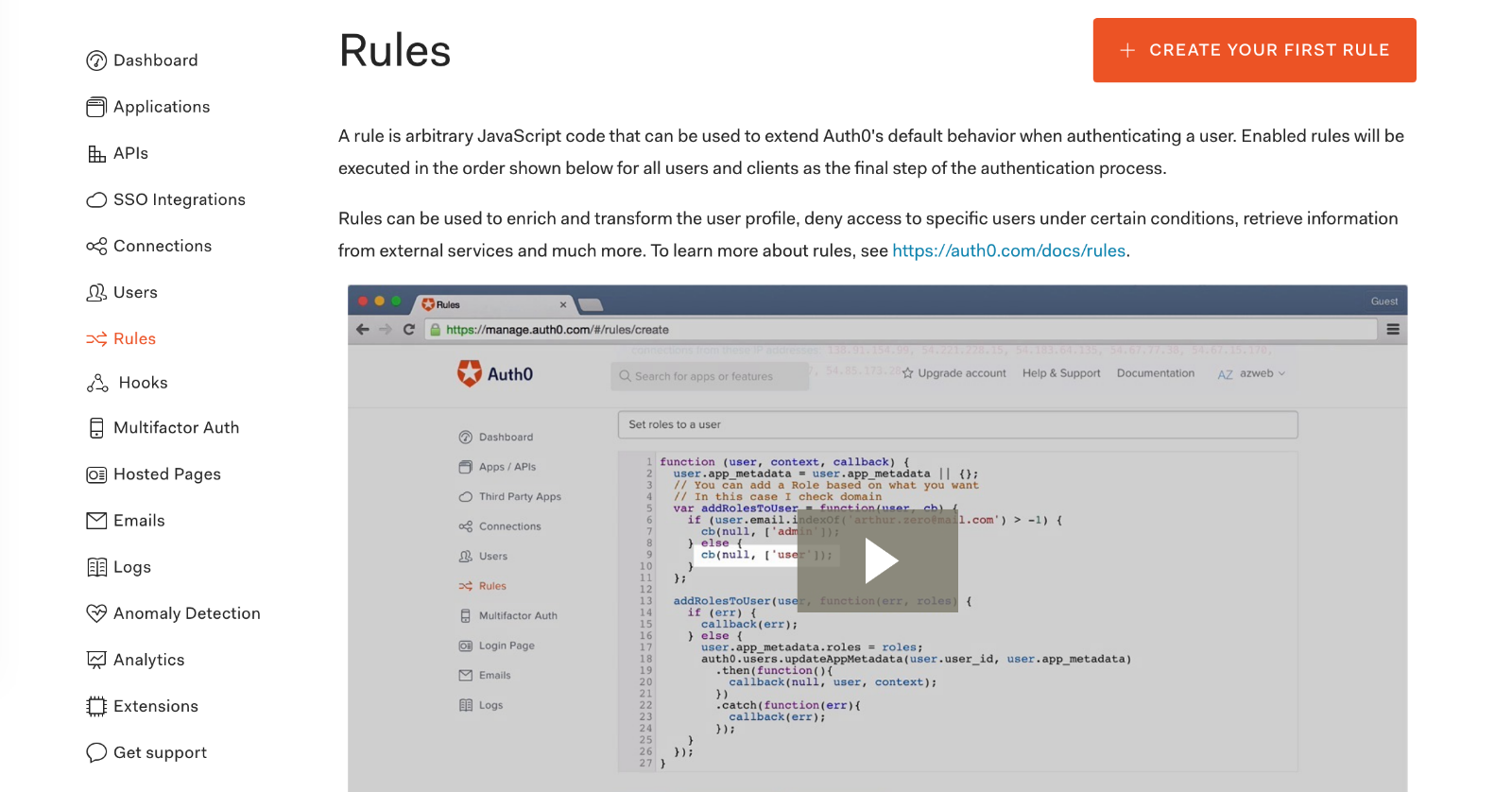Go to SSO Integrations
Viewport: 1512px width, 792px height.
(x=166, y=199)
